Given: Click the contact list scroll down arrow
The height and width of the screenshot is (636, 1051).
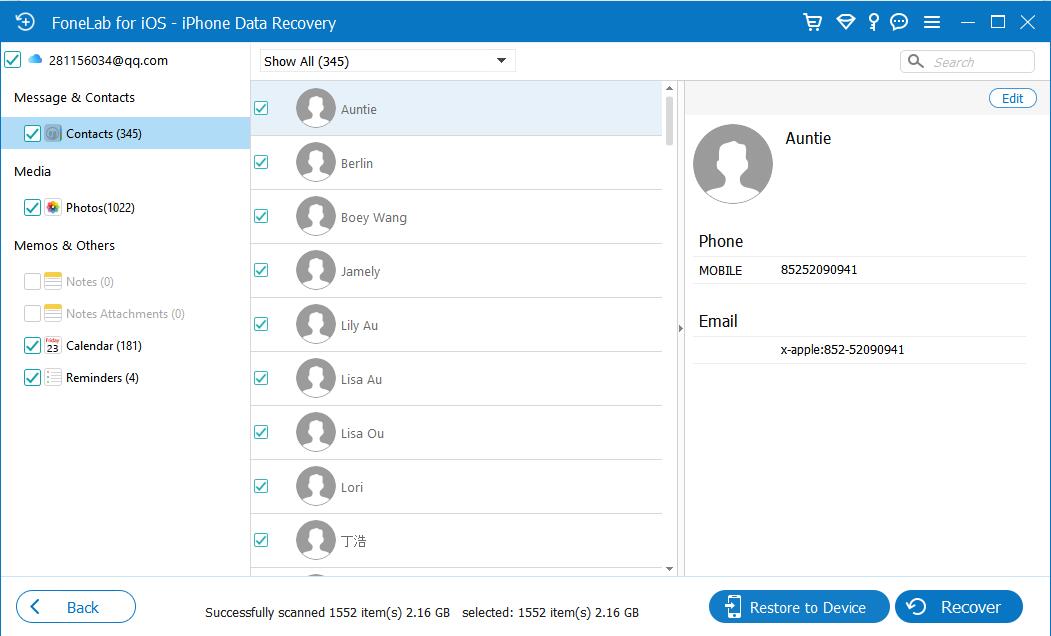Looking at the screenshot, I should [x=669, y=569].
